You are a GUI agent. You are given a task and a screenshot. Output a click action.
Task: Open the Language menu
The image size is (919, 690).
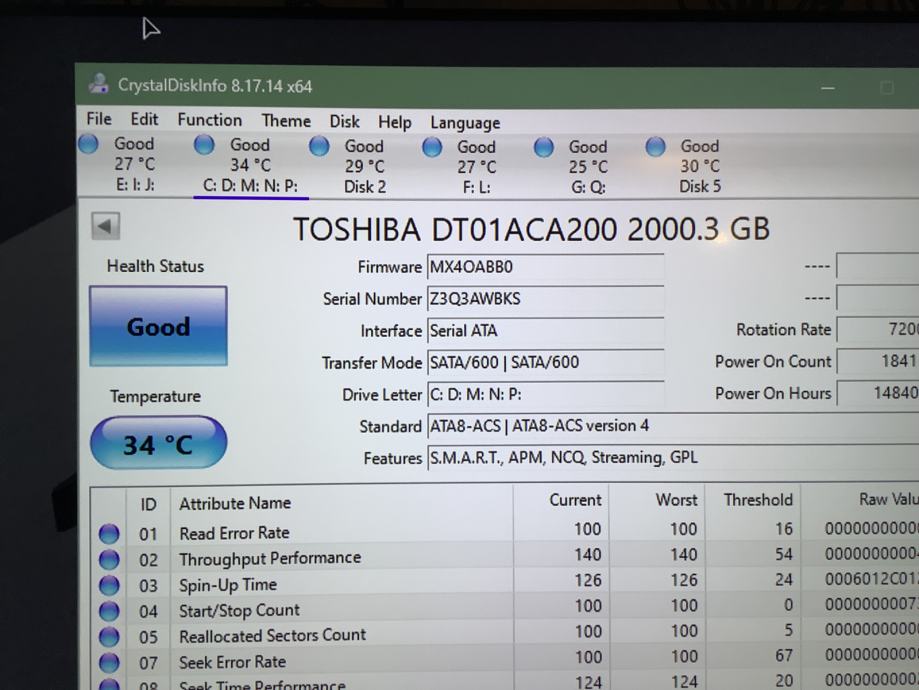pos(464,123)
